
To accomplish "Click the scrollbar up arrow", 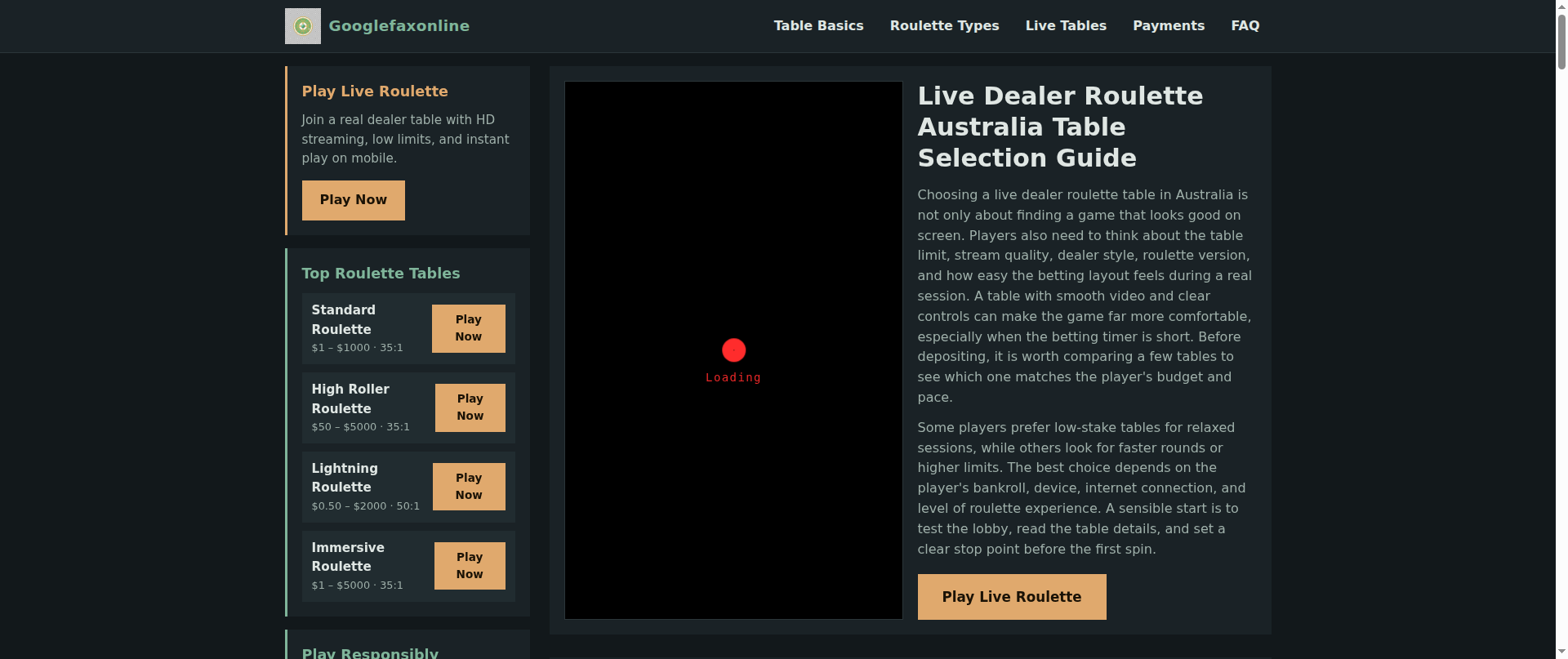I will tap(1561, 6).
